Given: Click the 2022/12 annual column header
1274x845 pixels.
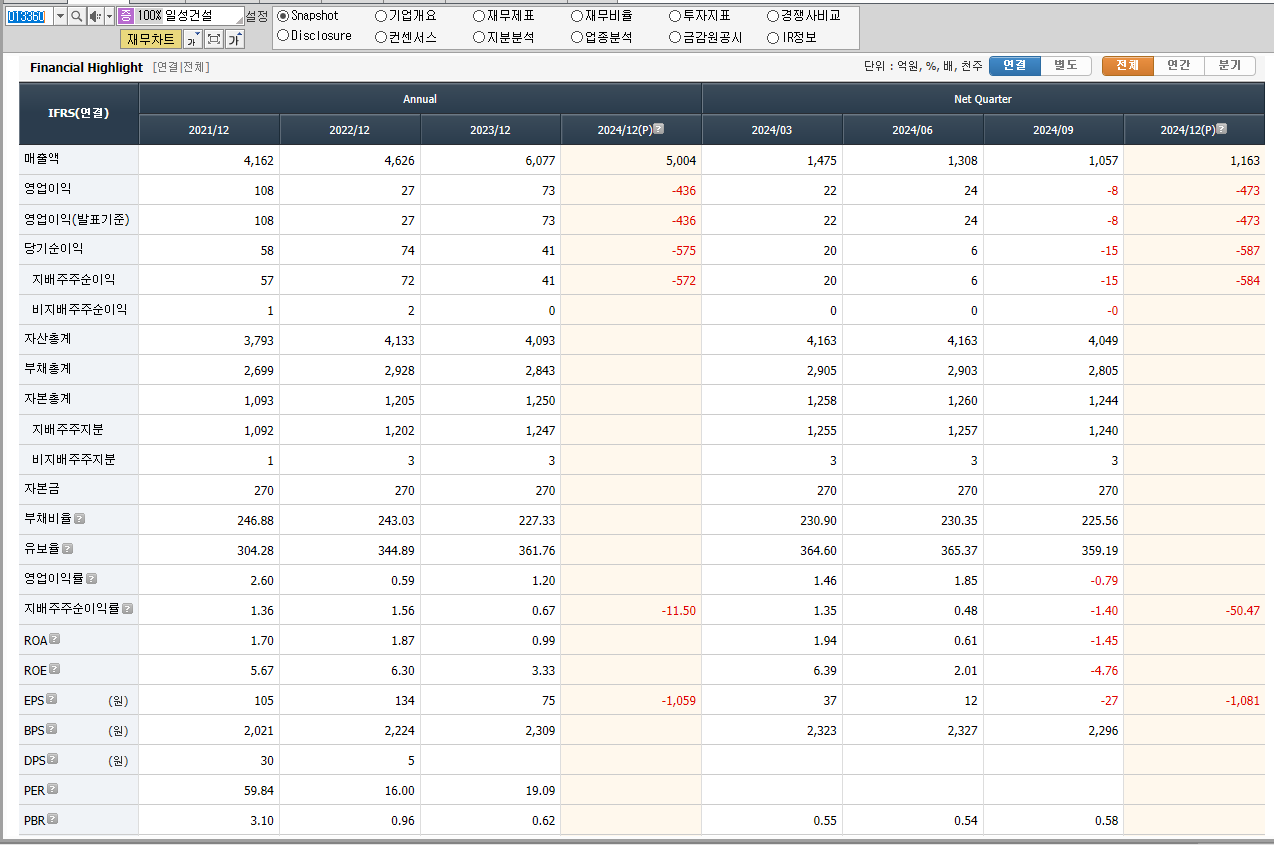Looking at the screenshot, I should [x=350, y=130].
